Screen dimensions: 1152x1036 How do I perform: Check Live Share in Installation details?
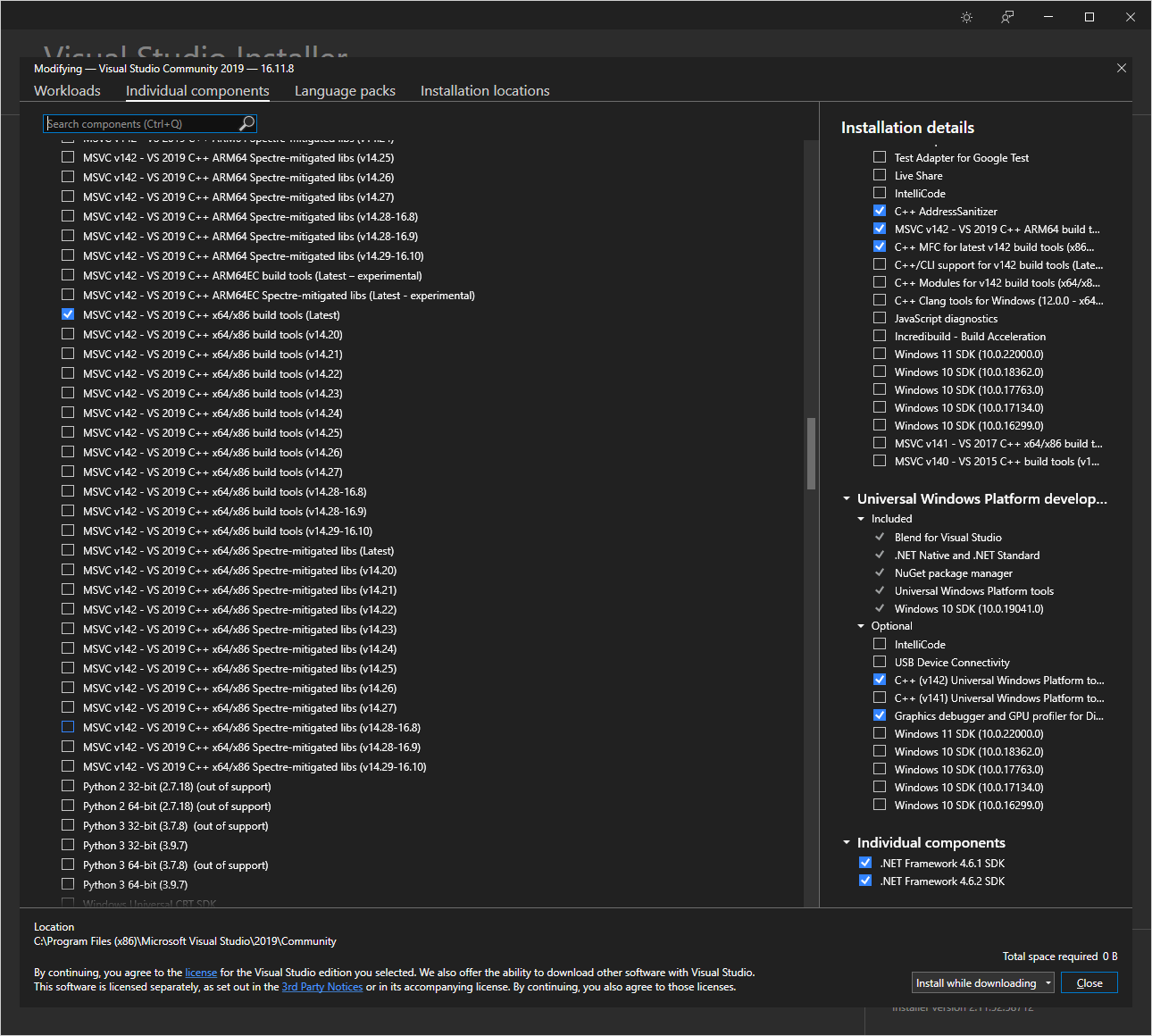pos(880,175)
